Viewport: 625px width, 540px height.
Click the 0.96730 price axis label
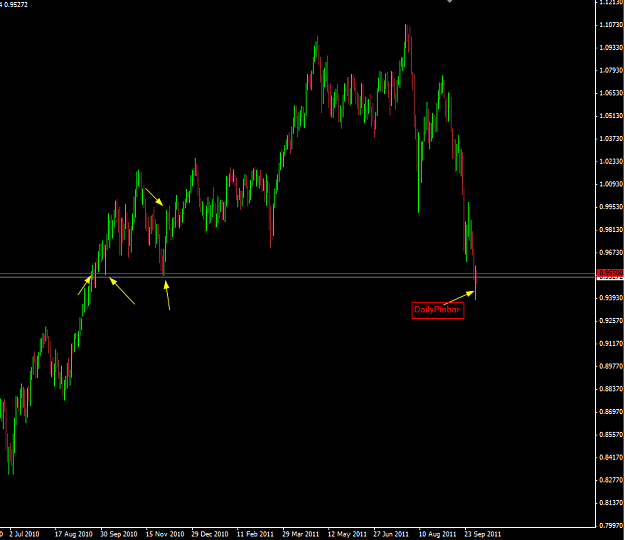tap(611, 252)
